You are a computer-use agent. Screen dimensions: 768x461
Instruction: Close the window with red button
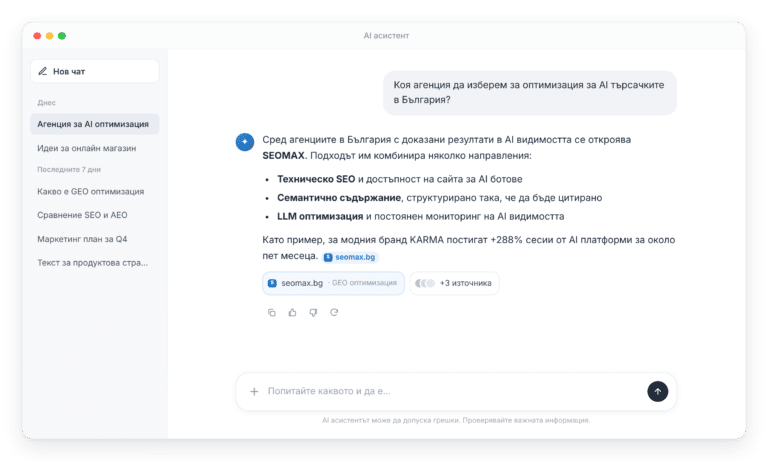(37, 36)
